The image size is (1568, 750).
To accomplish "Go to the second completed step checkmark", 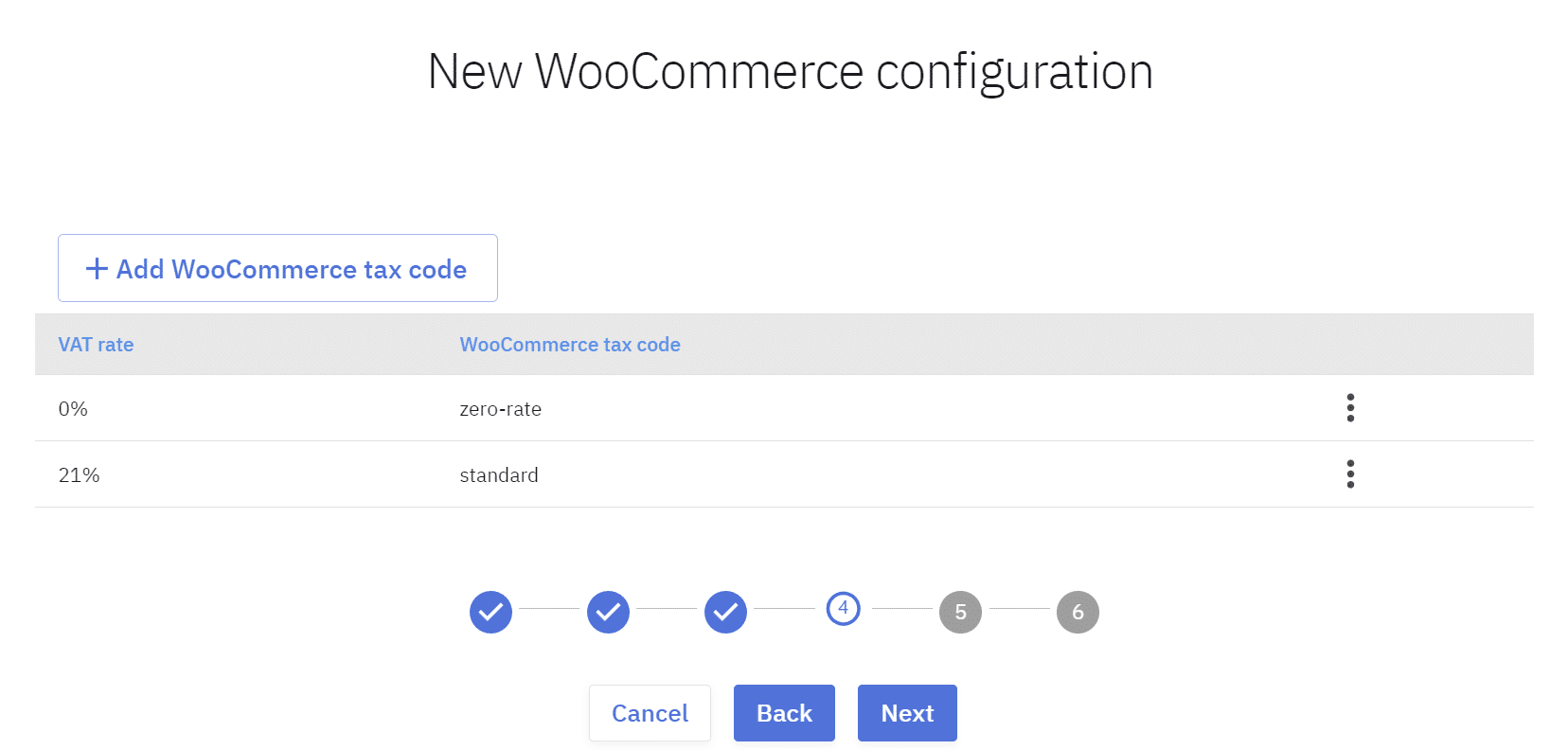I will point(608,612).
